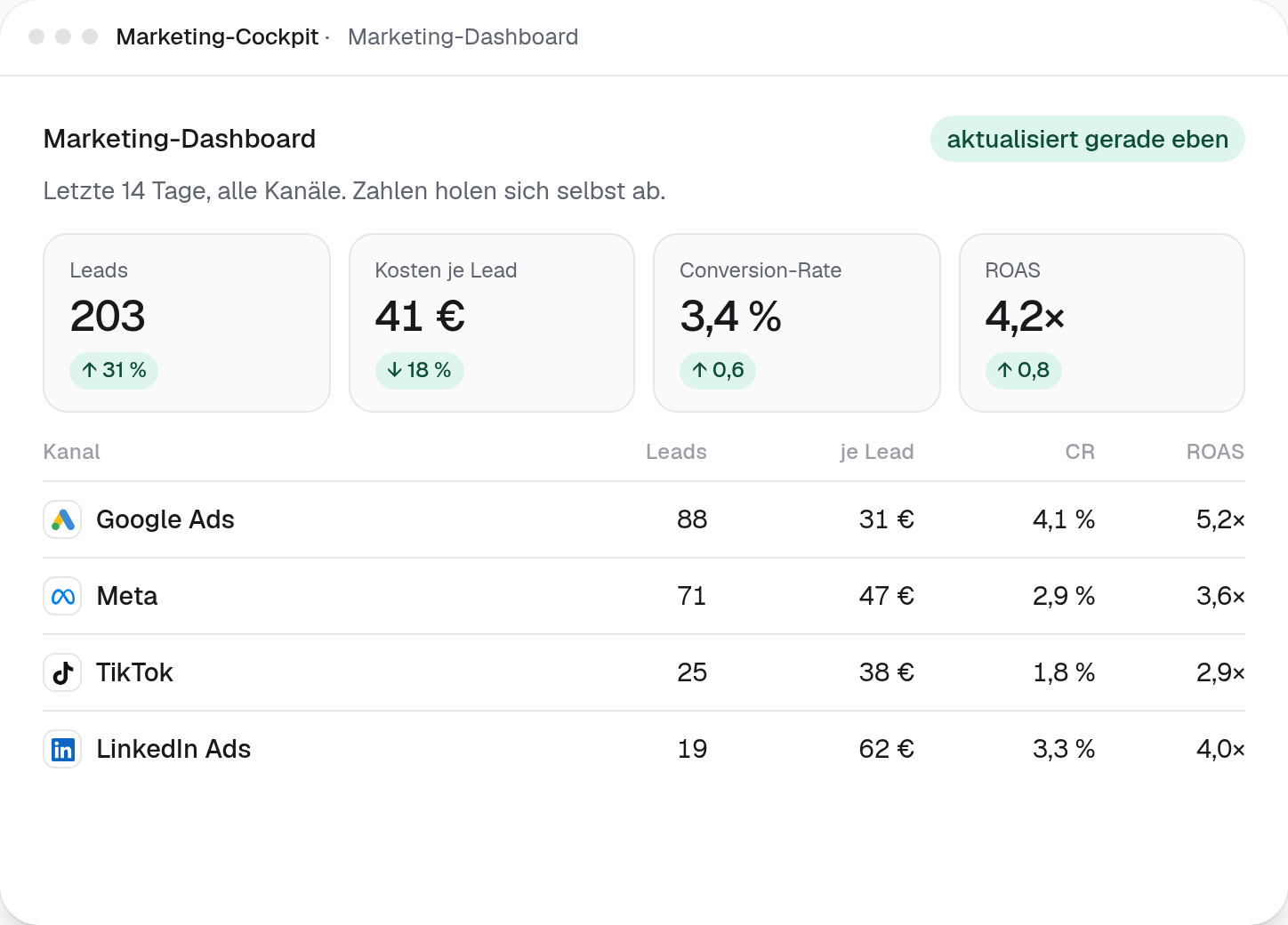Click the Google Ads leads value 88

click(692, 519)
